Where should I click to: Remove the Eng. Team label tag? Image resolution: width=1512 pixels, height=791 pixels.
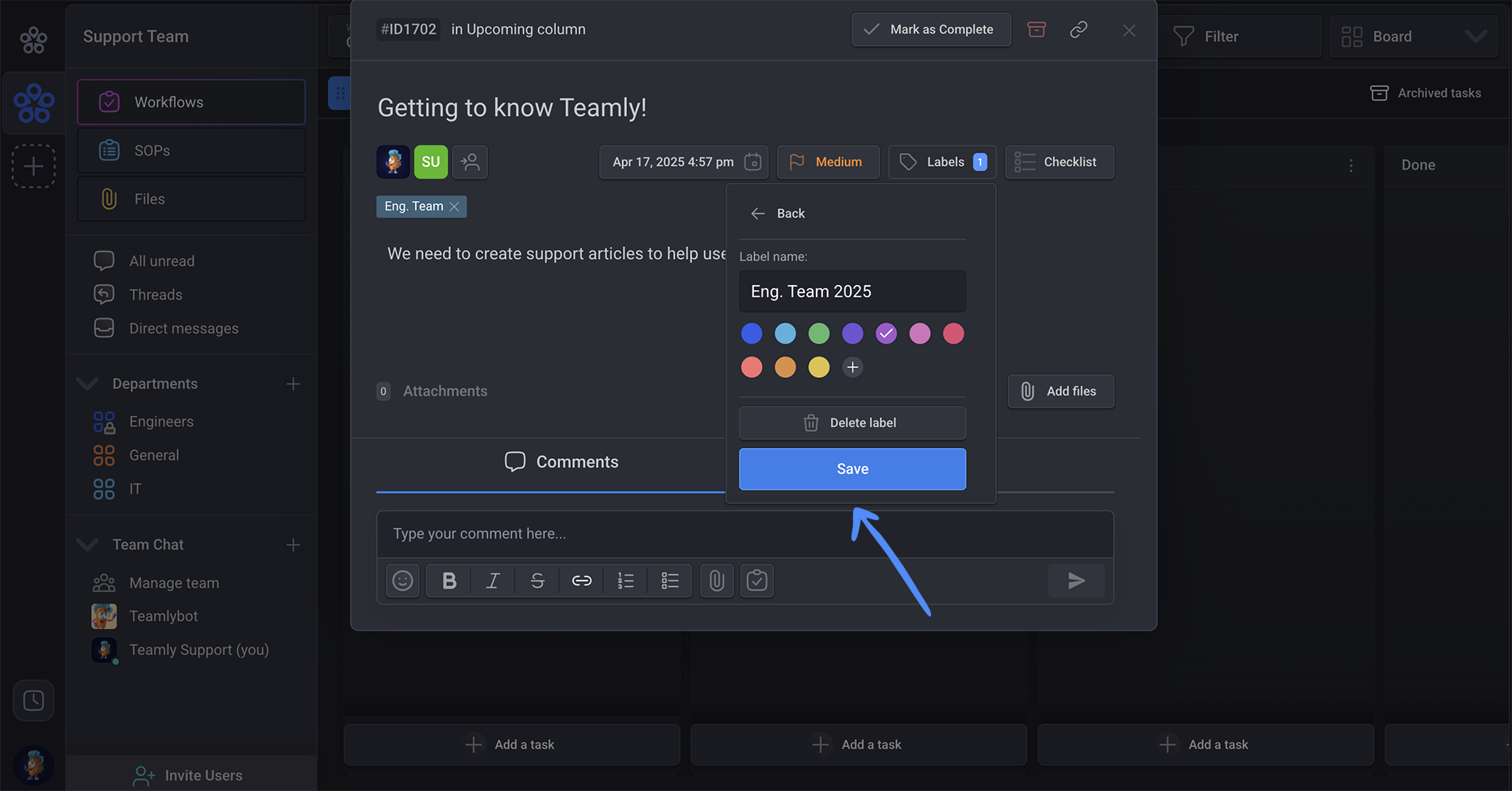454,206
